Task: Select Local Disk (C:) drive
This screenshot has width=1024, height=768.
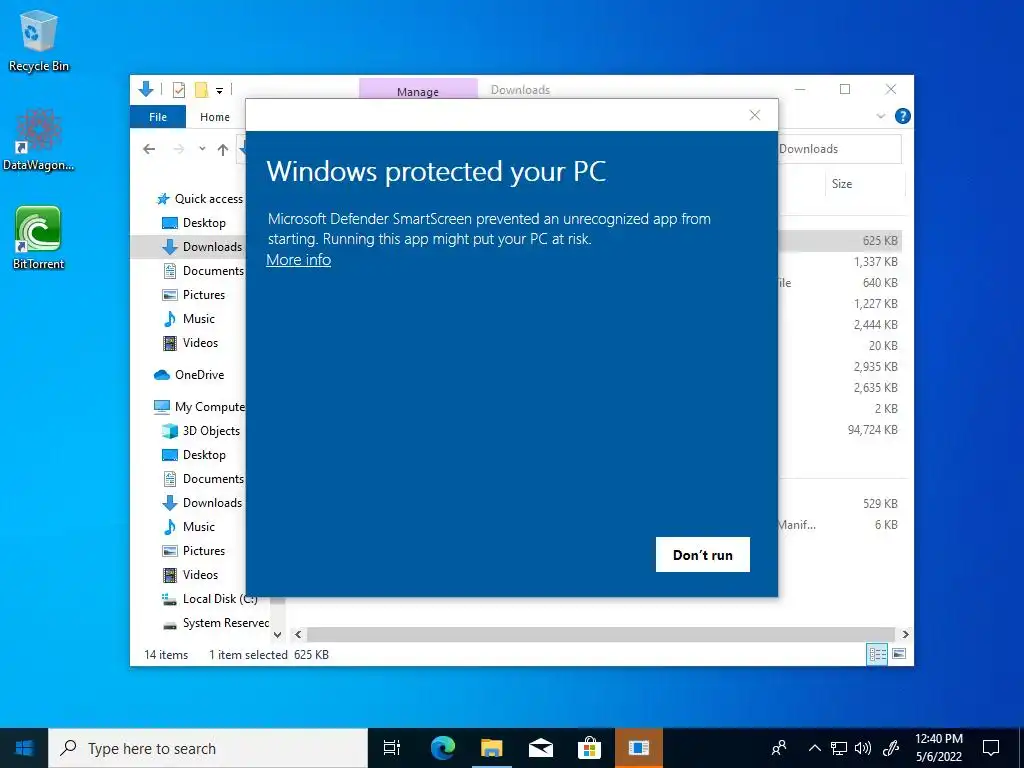Action: pos(210,599)
